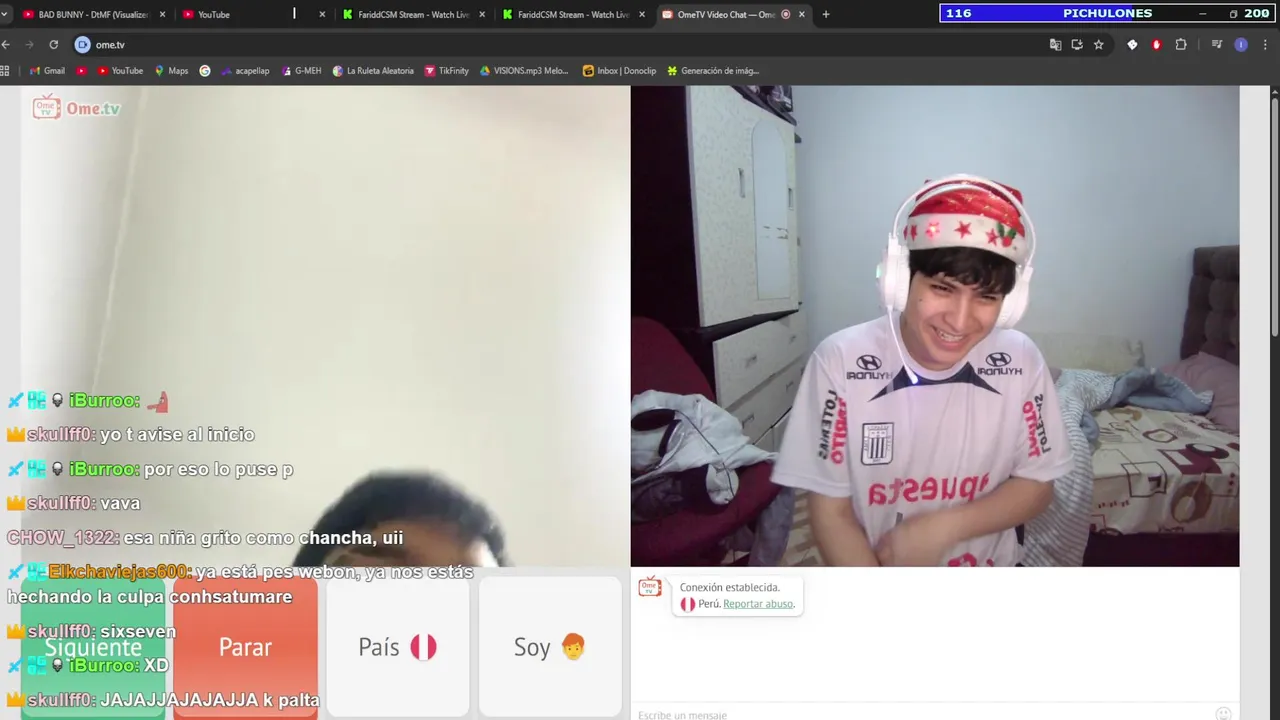Screen dimensions: 1280x720
Task: Open the labeled YouTube bookmark
Action: (120, 71)
